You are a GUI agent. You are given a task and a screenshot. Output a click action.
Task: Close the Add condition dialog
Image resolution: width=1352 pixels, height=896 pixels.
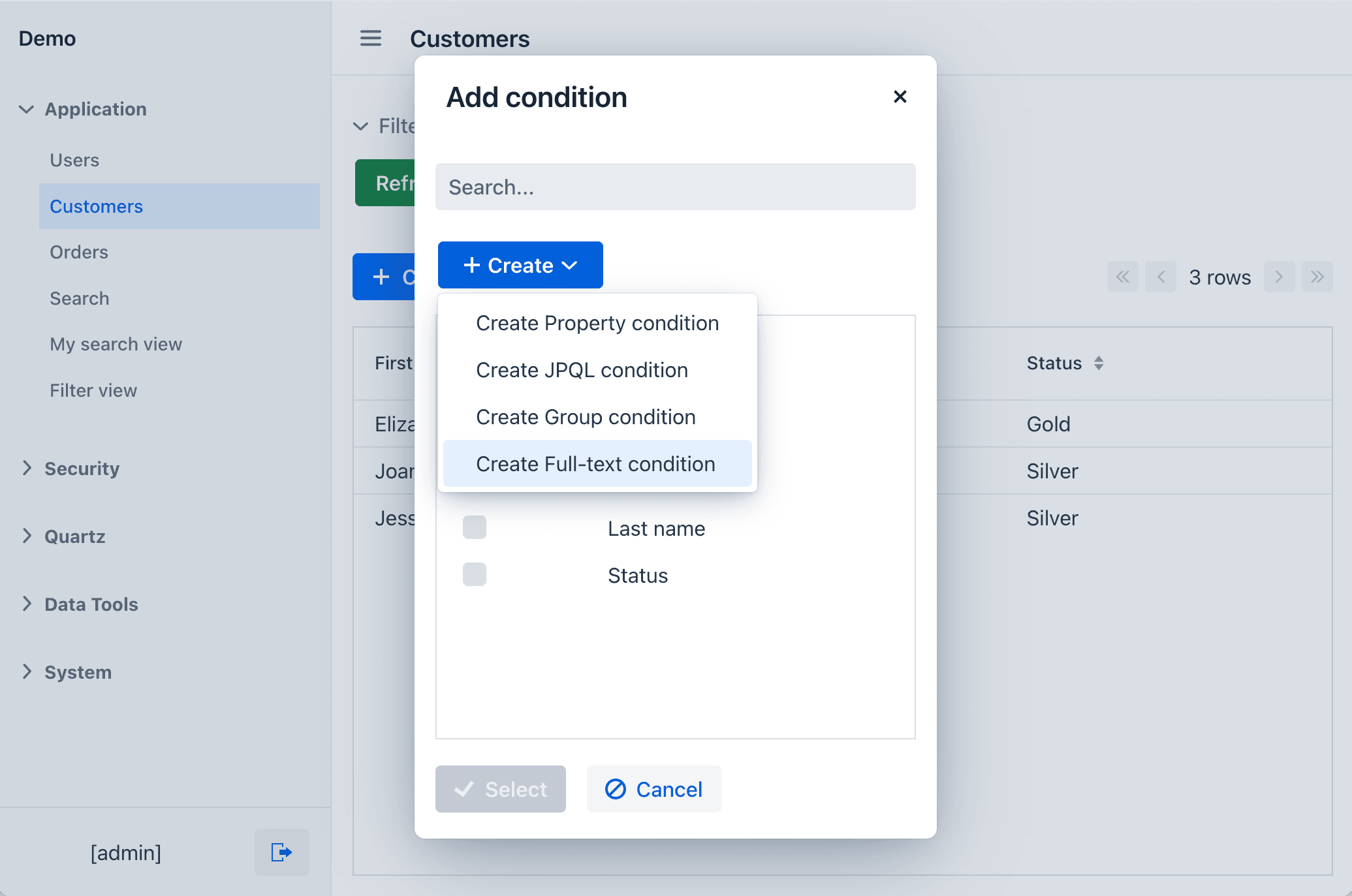900,97
